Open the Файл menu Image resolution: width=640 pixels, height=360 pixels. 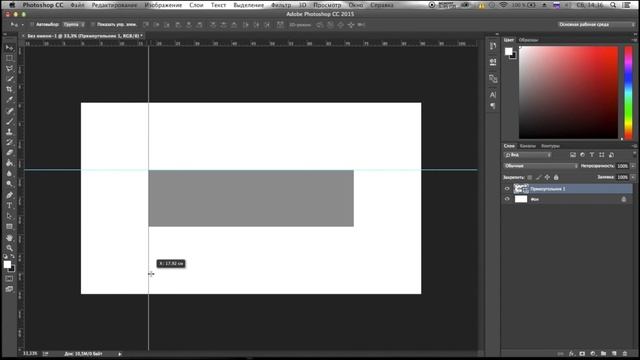[77, 5]
